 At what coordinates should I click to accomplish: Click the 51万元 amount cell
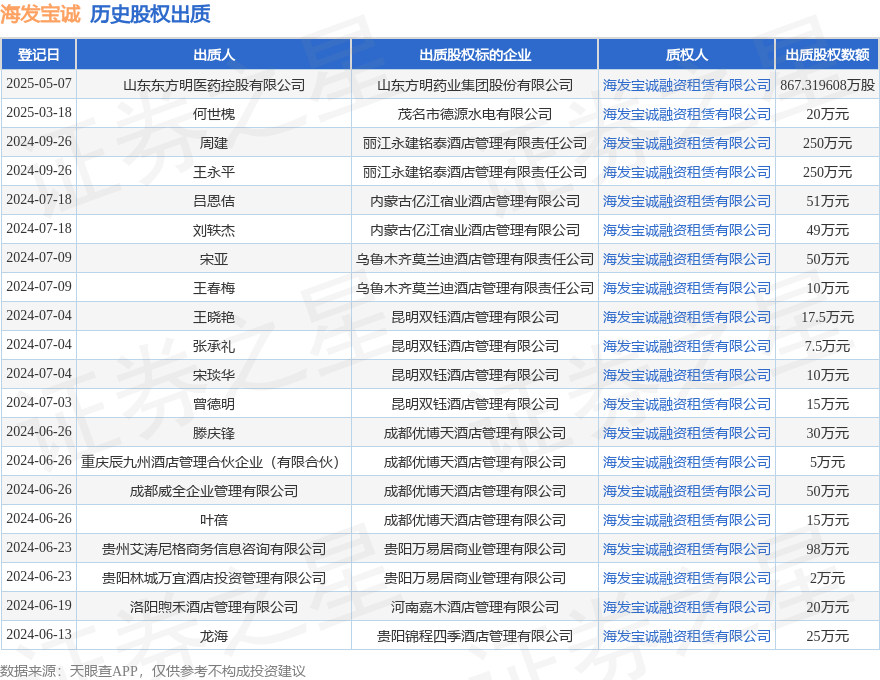click(x=827, y=201)
